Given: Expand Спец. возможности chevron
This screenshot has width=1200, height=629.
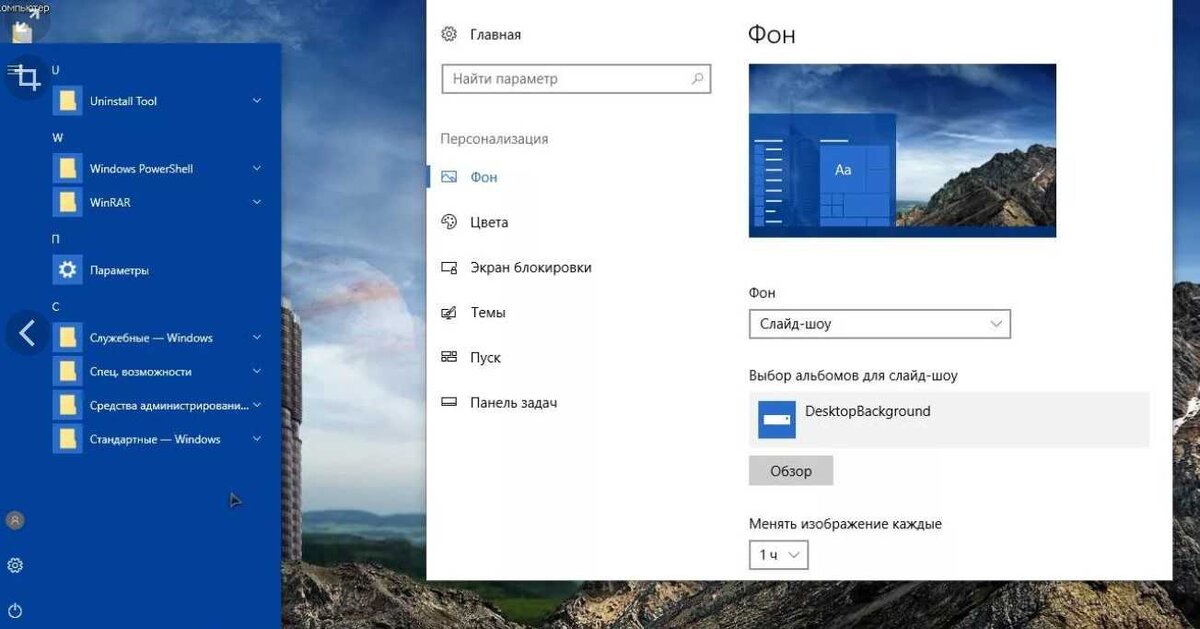Looking at the screenshot, I should coord(257,372).
